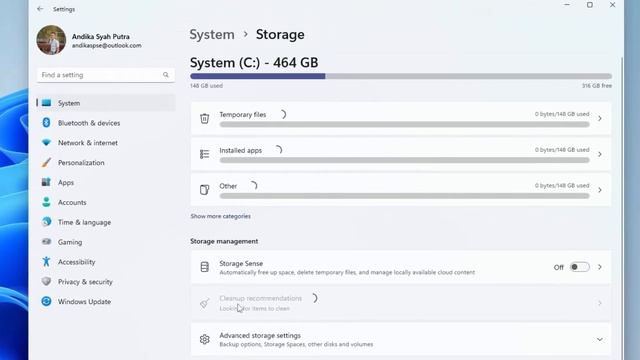Viewport: 640px width, 360px height.
Task: Click the Storage Sense drive icon
Action: pyautogui.click(x=204, y=267)
